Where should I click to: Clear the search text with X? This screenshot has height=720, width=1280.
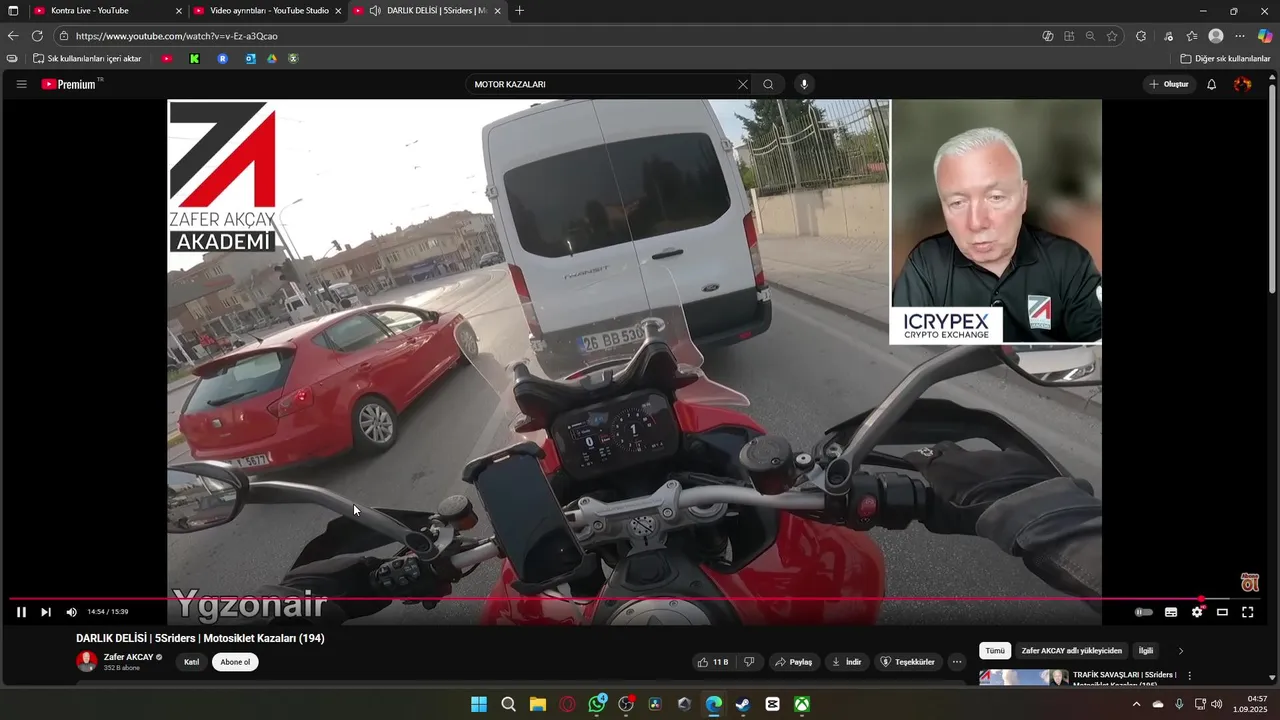742,84
